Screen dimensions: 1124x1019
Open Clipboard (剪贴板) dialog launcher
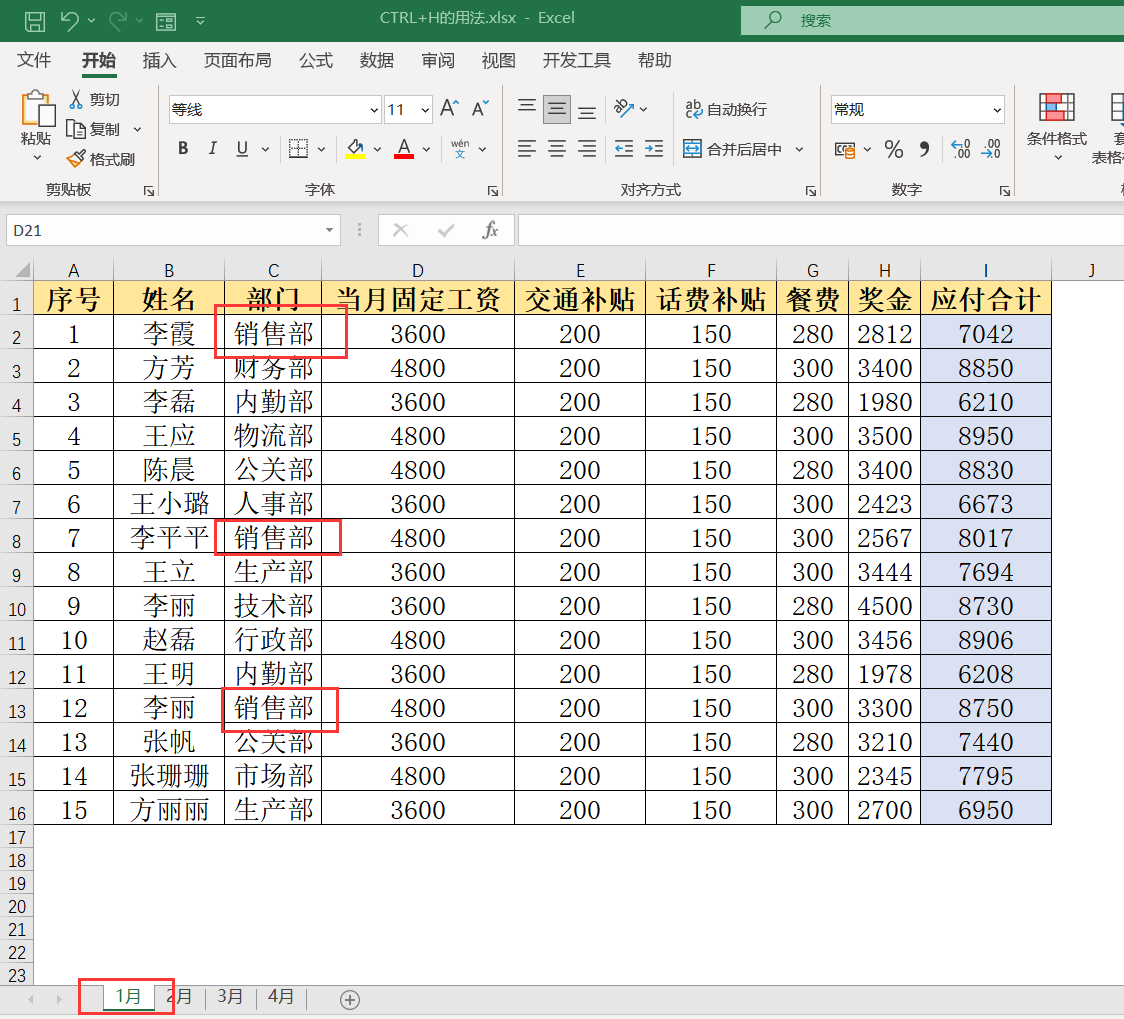tap(148, 191)
